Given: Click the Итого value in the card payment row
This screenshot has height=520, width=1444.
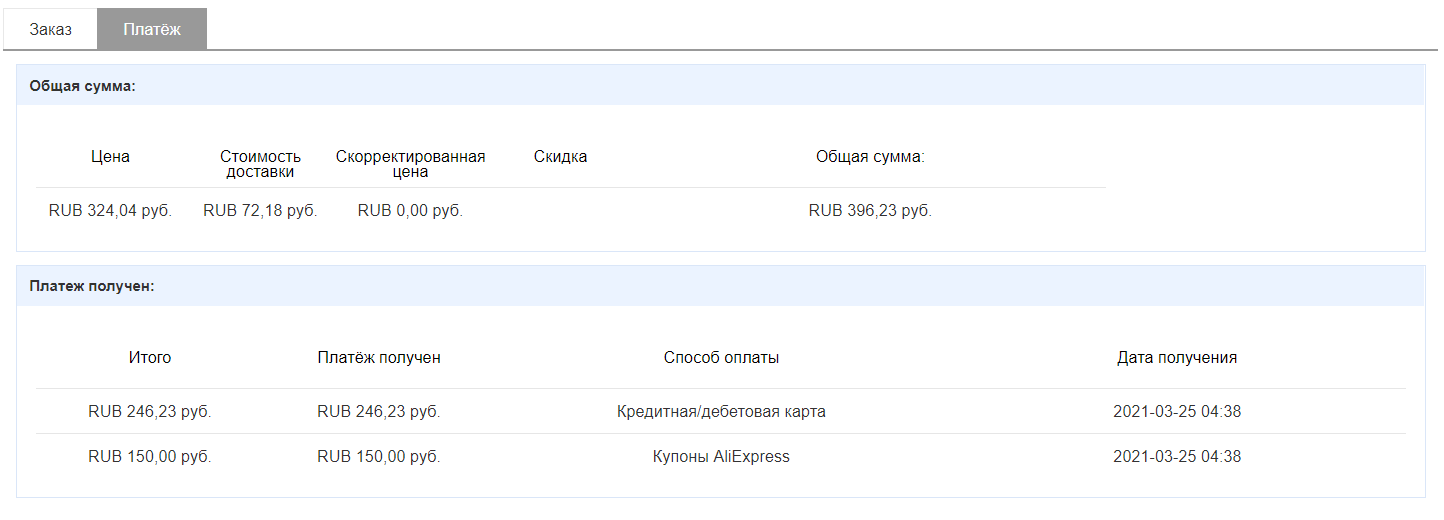Looking at the screenshot, I should [150, 411].
